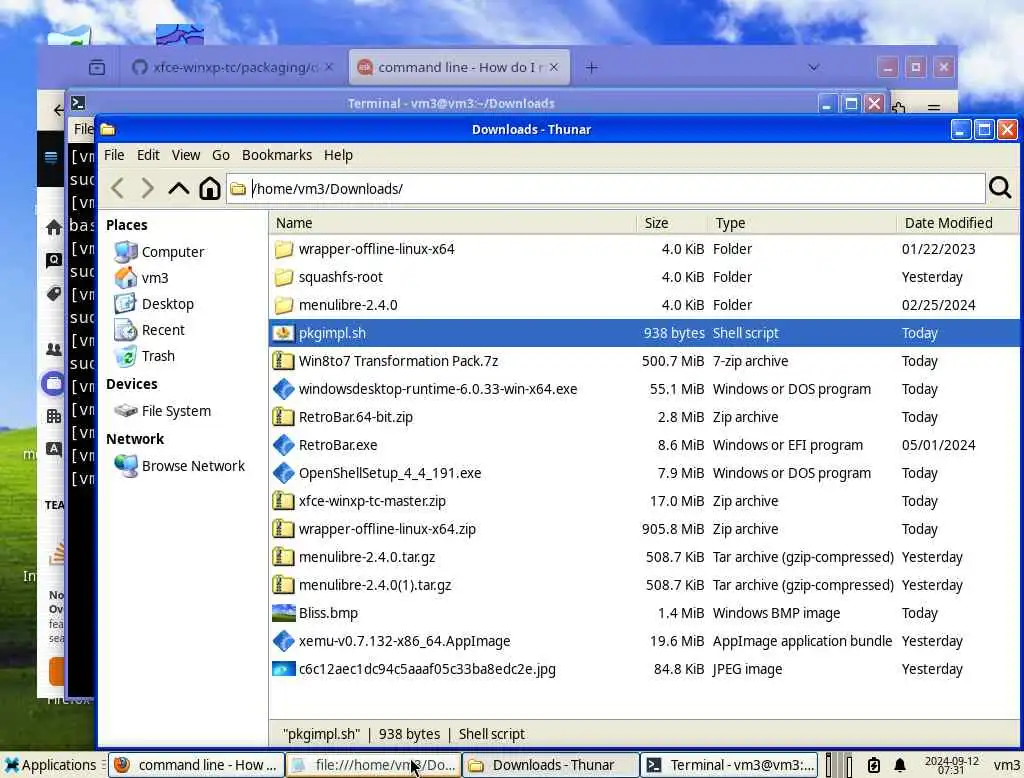The width and height of the screenshot is (1024, 778).
Task: Click the battery power icon in tray
Action: click(x=874, y=765)
